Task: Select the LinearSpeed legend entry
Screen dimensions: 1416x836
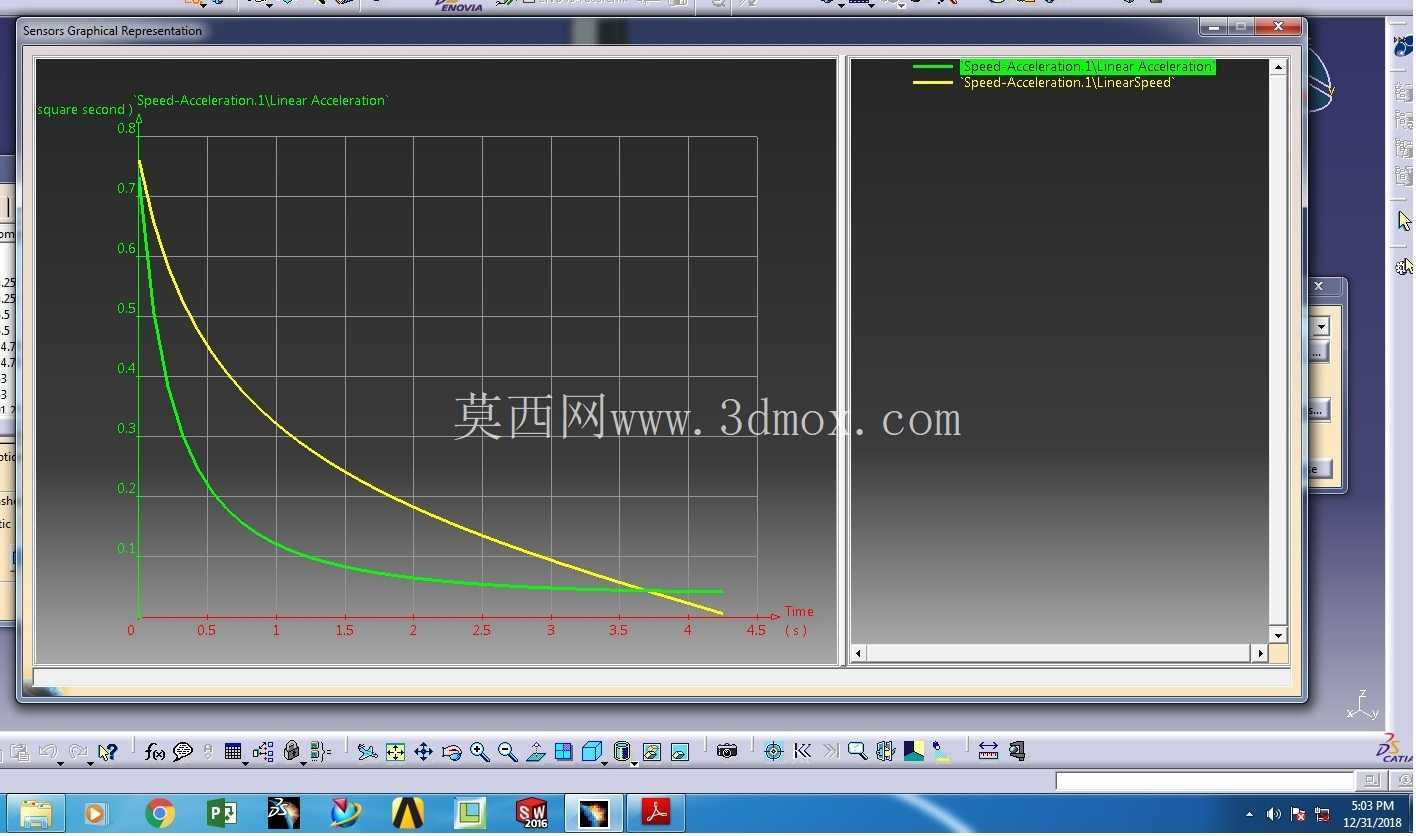Action: pyautogui.click(x=1067, y=82)
